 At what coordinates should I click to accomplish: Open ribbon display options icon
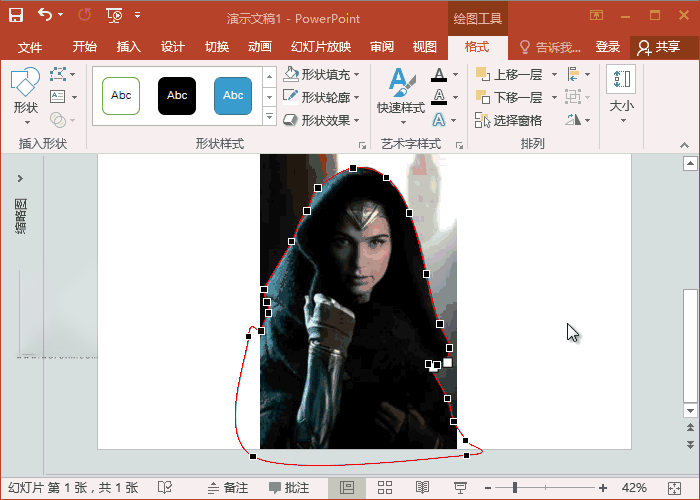pos(596,15)
